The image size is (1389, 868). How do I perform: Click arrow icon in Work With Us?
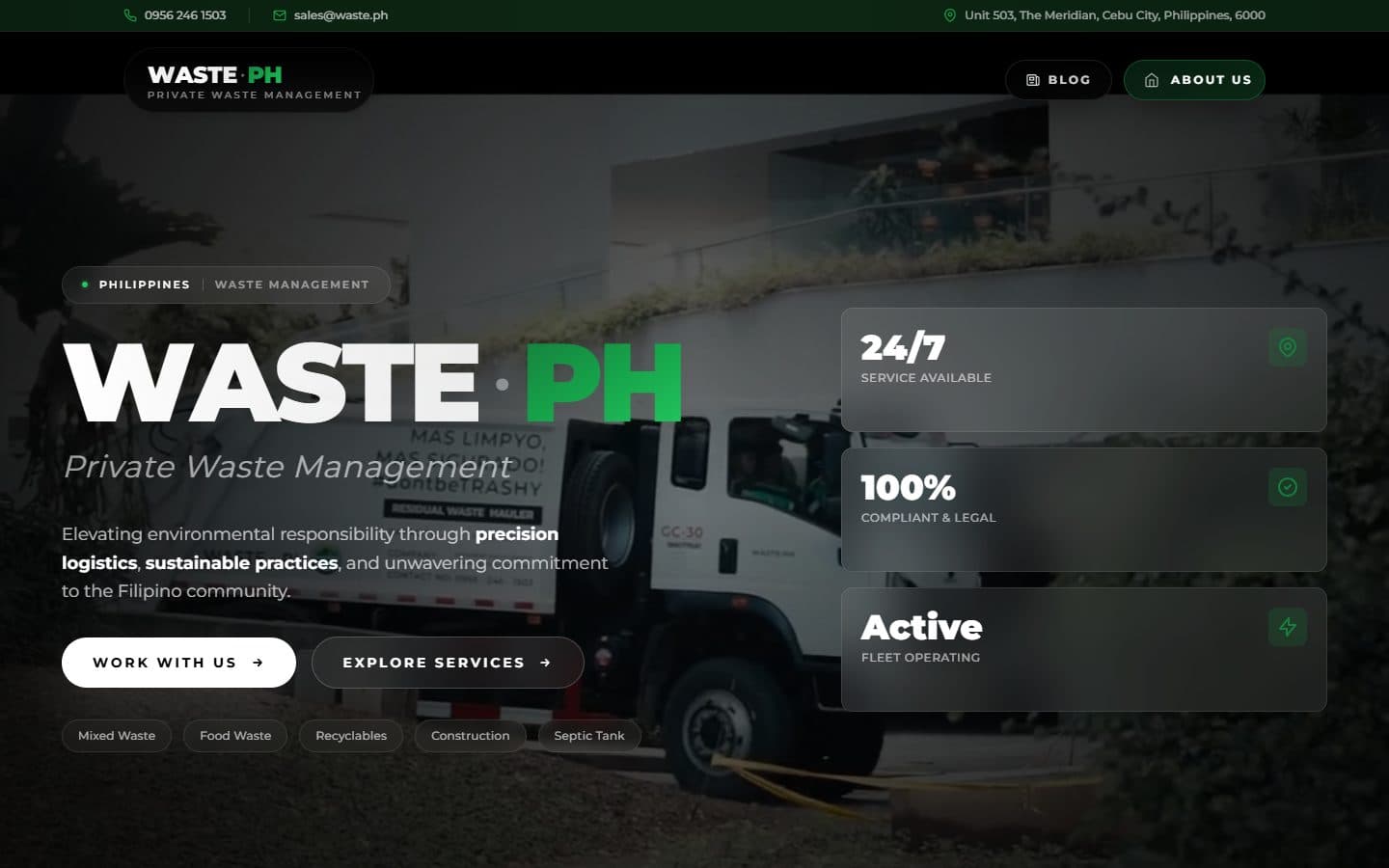tap(258, 663)
